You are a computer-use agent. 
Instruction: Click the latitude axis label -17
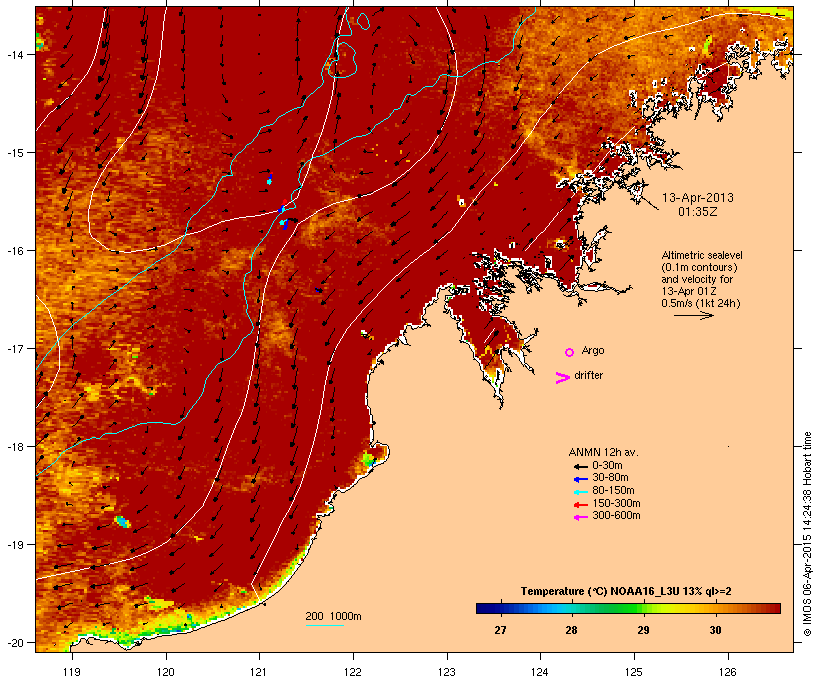14,348
